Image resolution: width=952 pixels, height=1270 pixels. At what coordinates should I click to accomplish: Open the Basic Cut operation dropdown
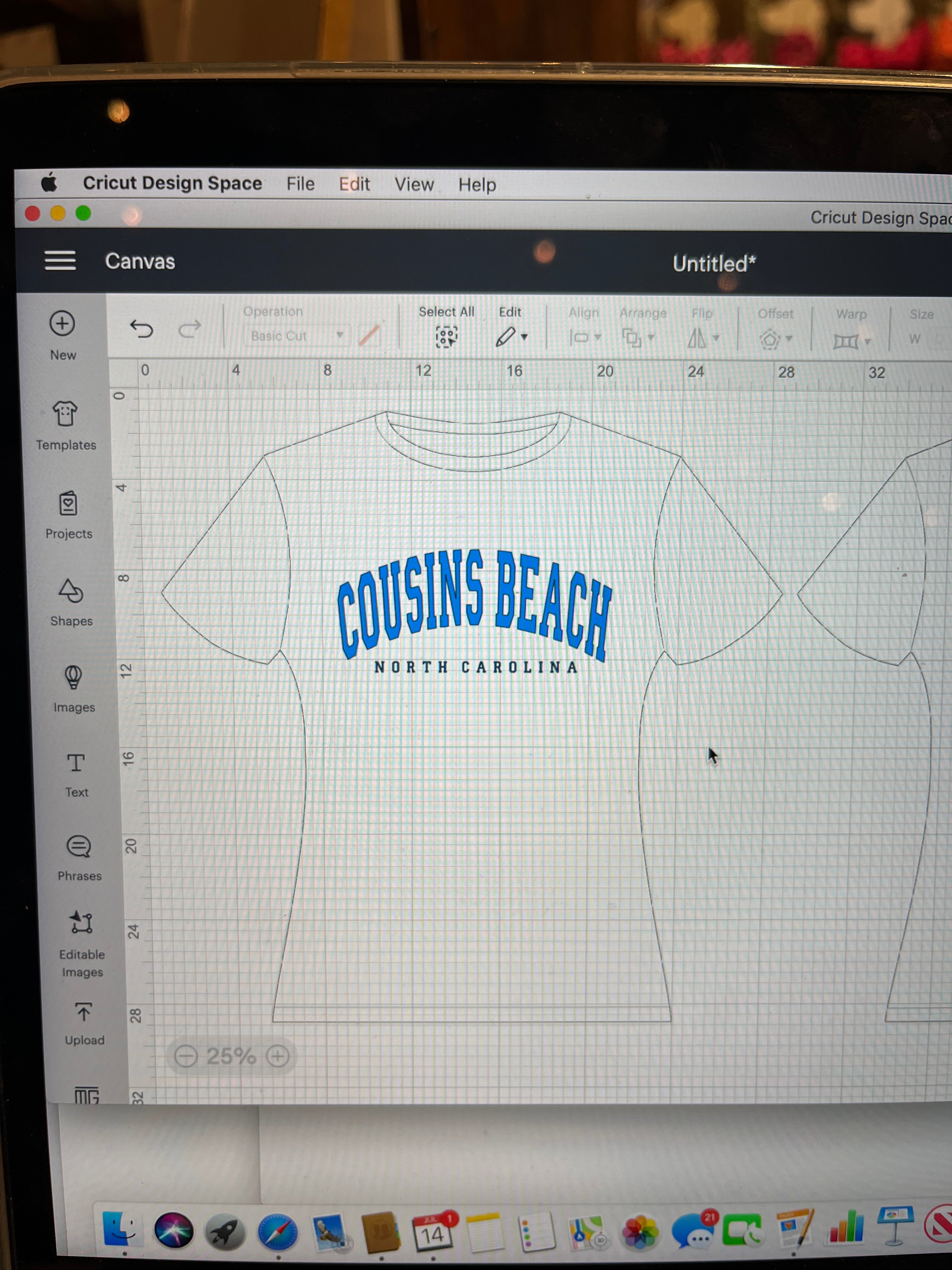[x=297, y=336]
